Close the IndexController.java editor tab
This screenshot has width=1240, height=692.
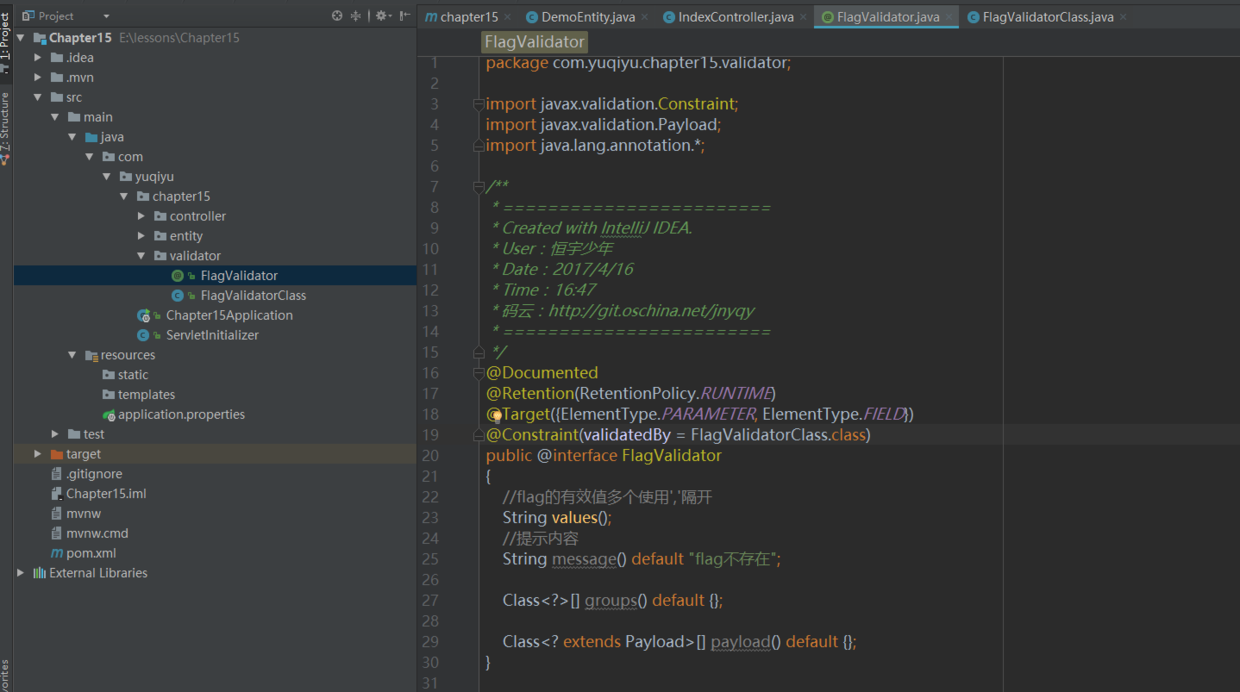coord(804,17)
